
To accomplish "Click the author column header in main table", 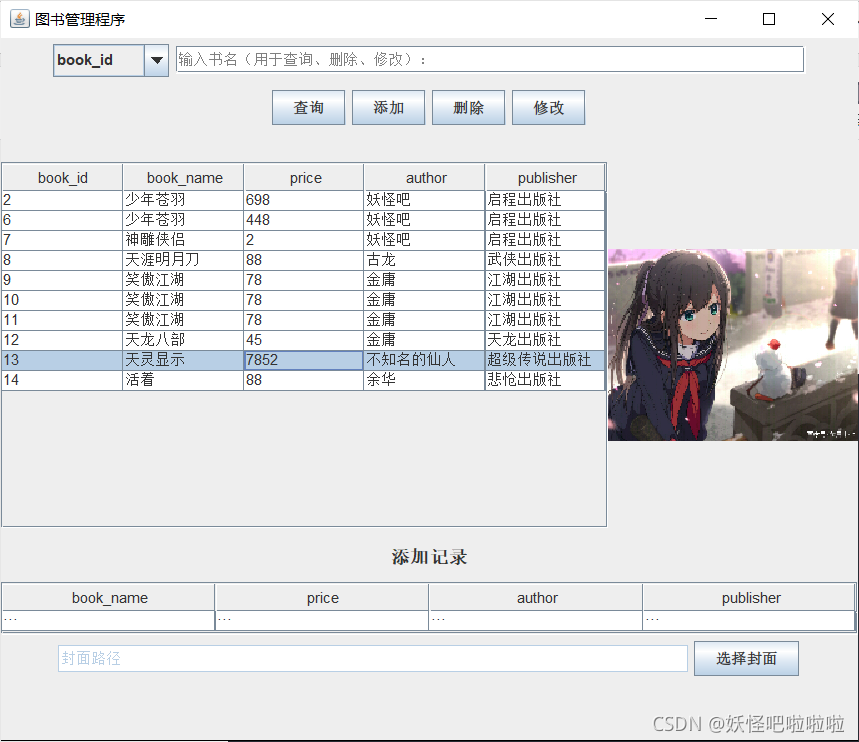I will (x=425, y=178).
